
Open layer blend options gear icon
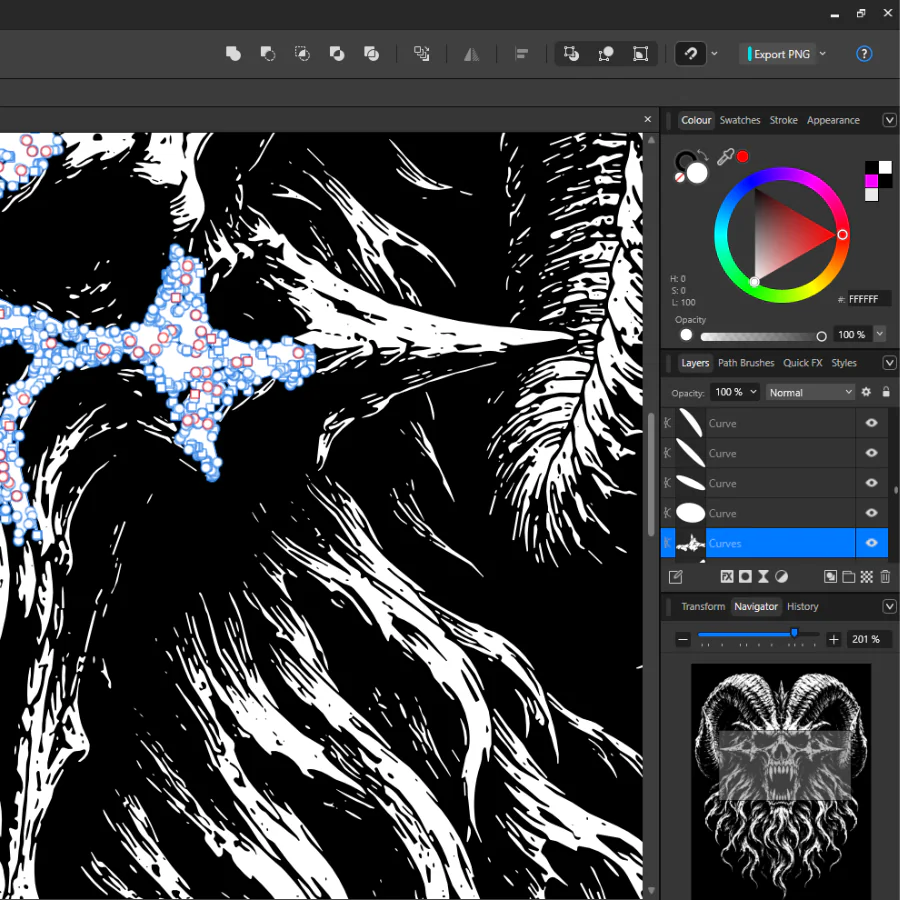[x=866, y=392]
